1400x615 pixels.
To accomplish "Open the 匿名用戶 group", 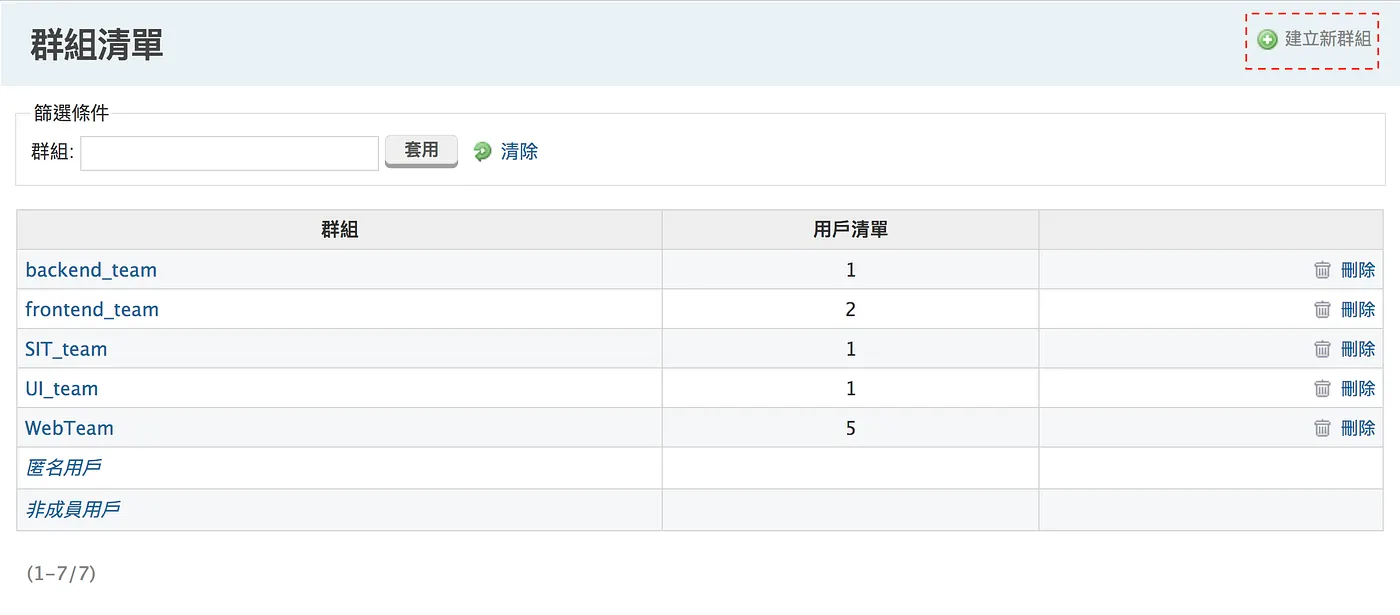I will click(63, 468).
